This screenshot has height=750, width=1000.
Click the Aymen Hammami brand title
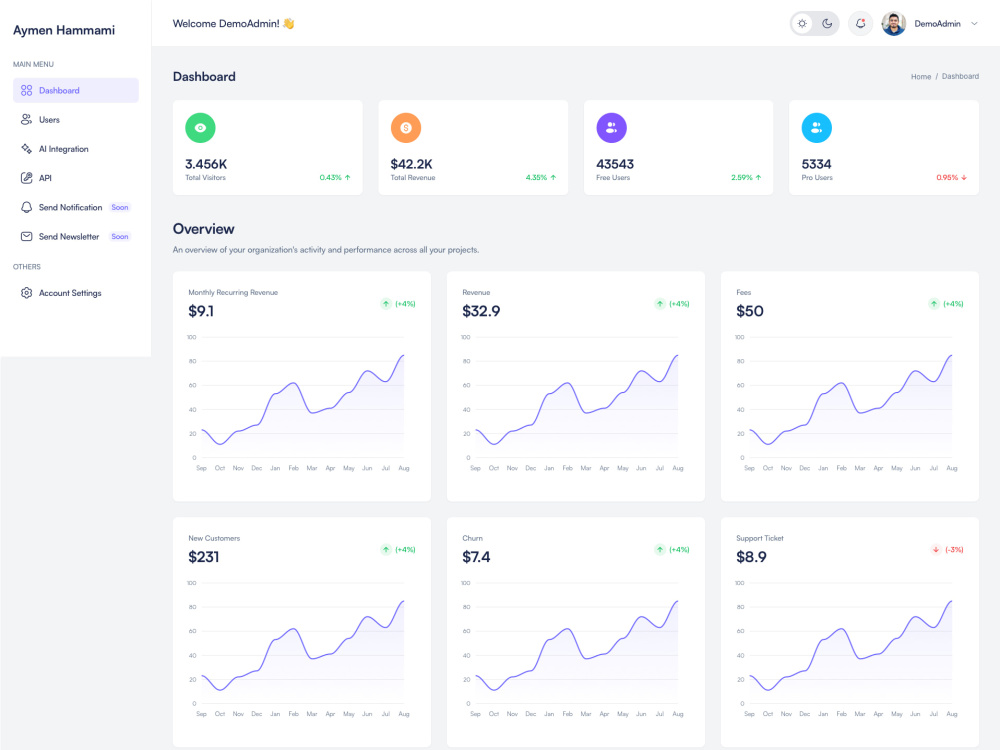pos(64,30)
